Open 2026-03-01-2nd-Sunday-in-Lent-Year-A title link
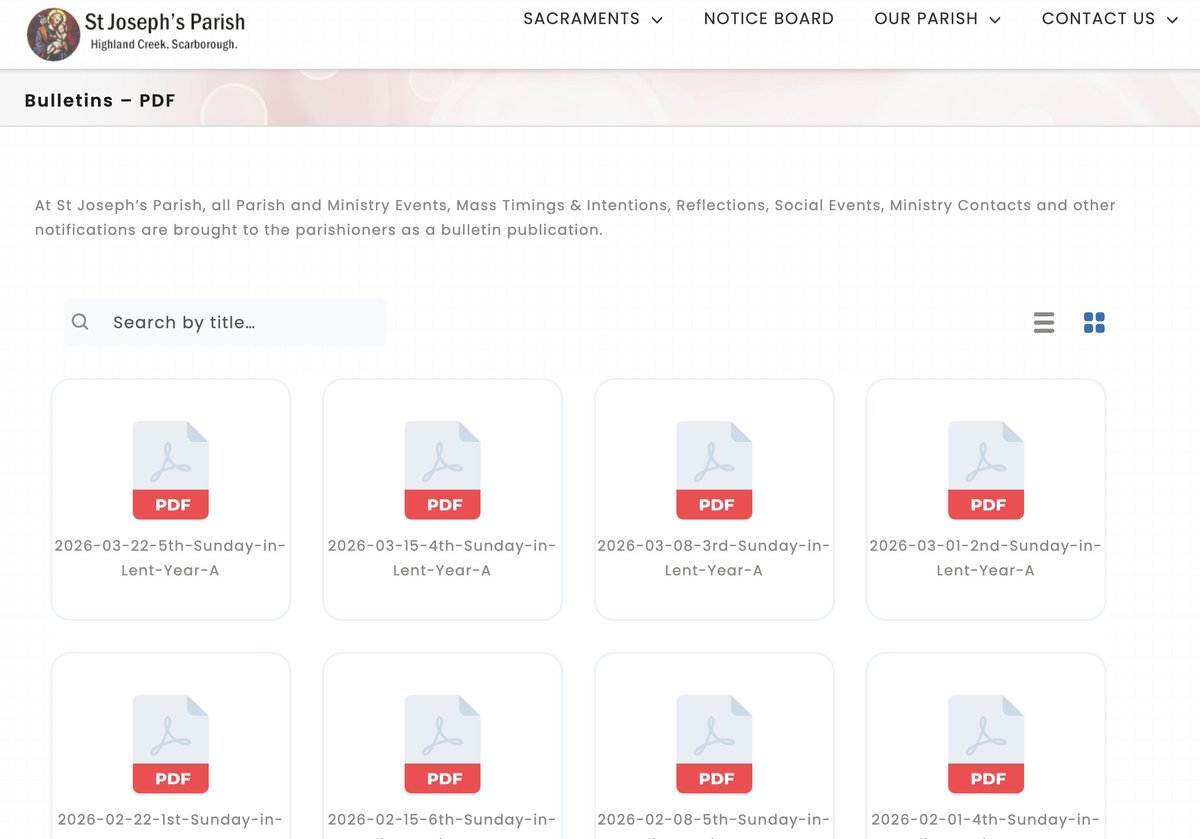 tap(986, 558)
